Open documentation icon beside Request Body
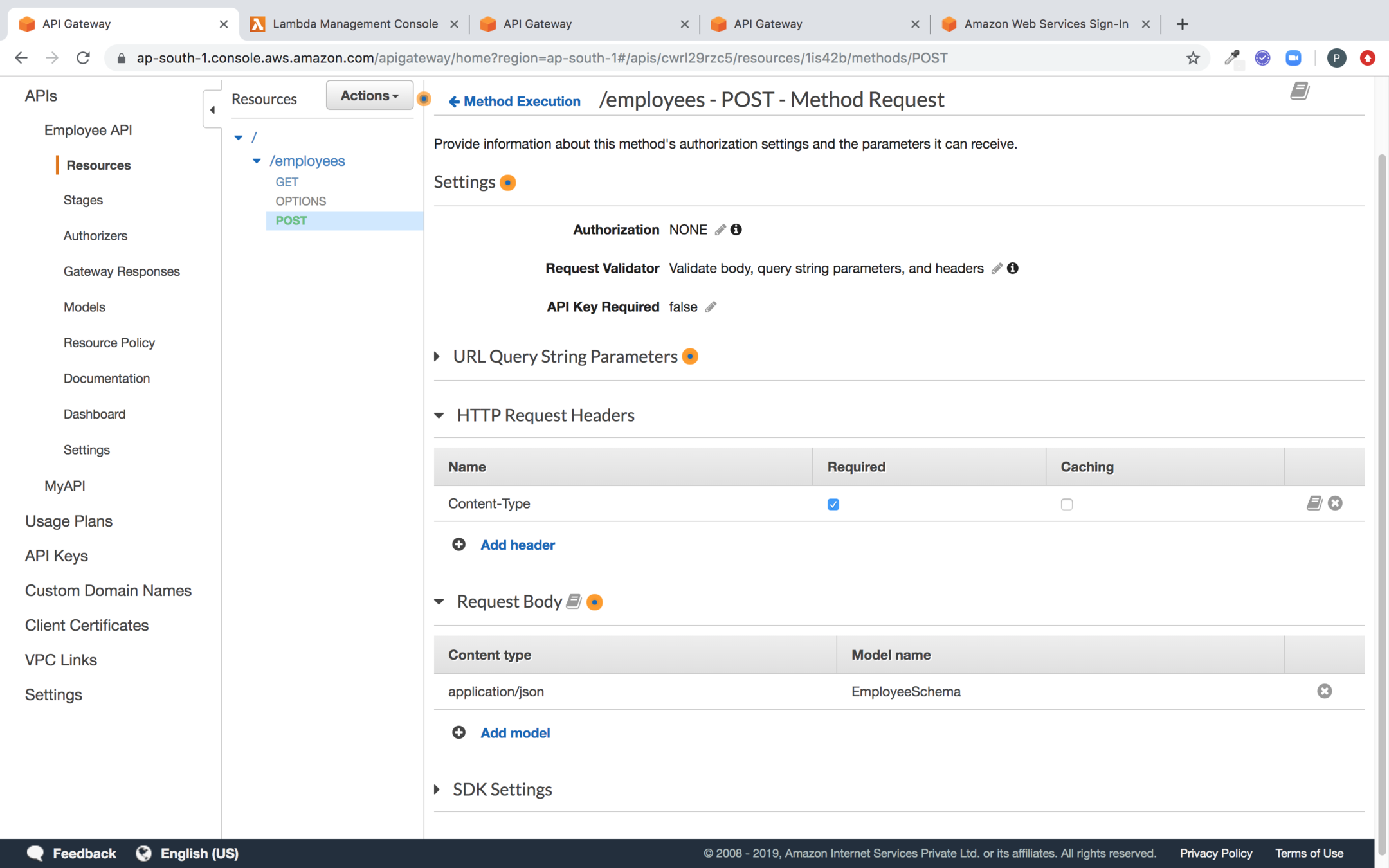 pyautogui.click(x=574, y=602)
